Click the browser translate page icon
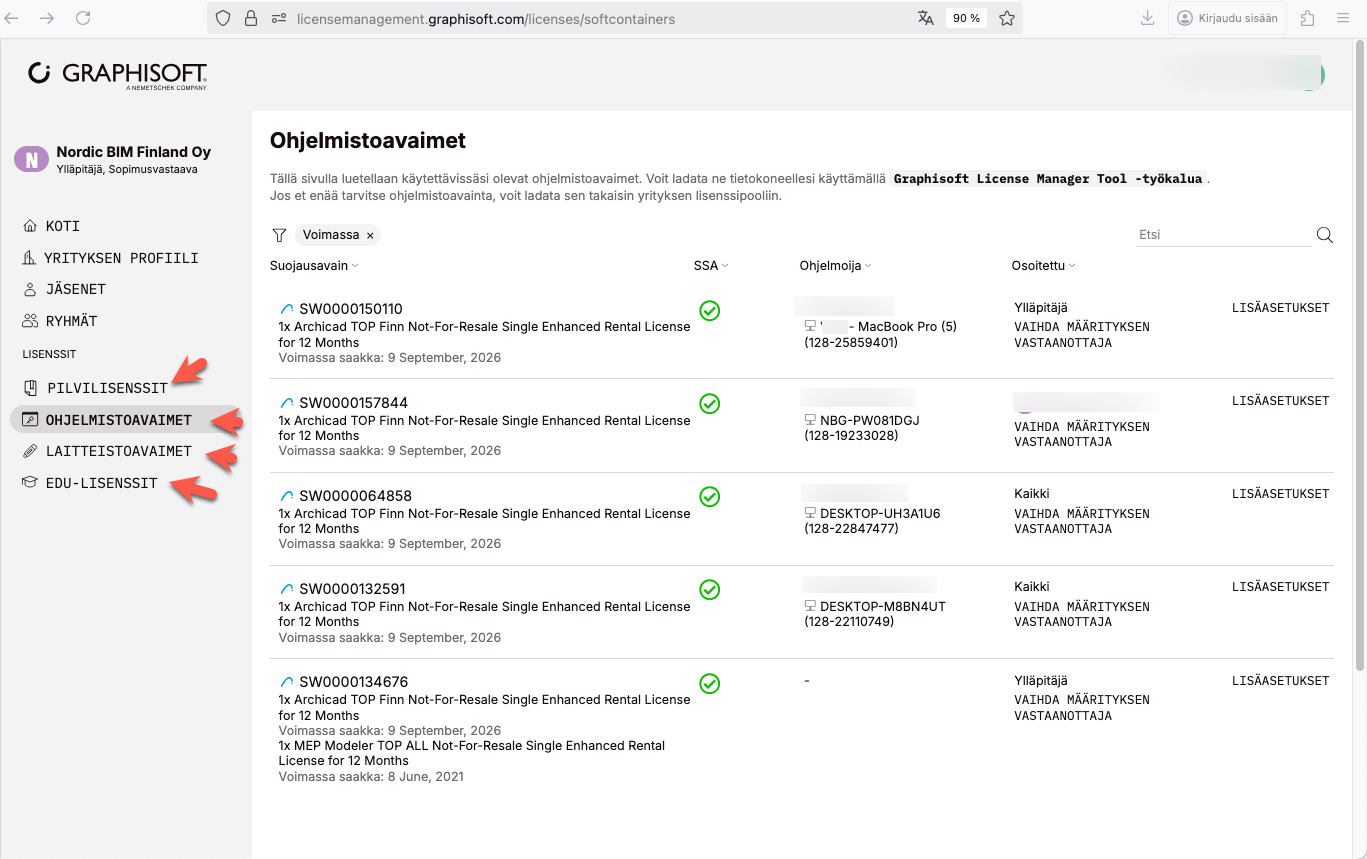This screenshot has height=859, width=1367. click(926, 18)
